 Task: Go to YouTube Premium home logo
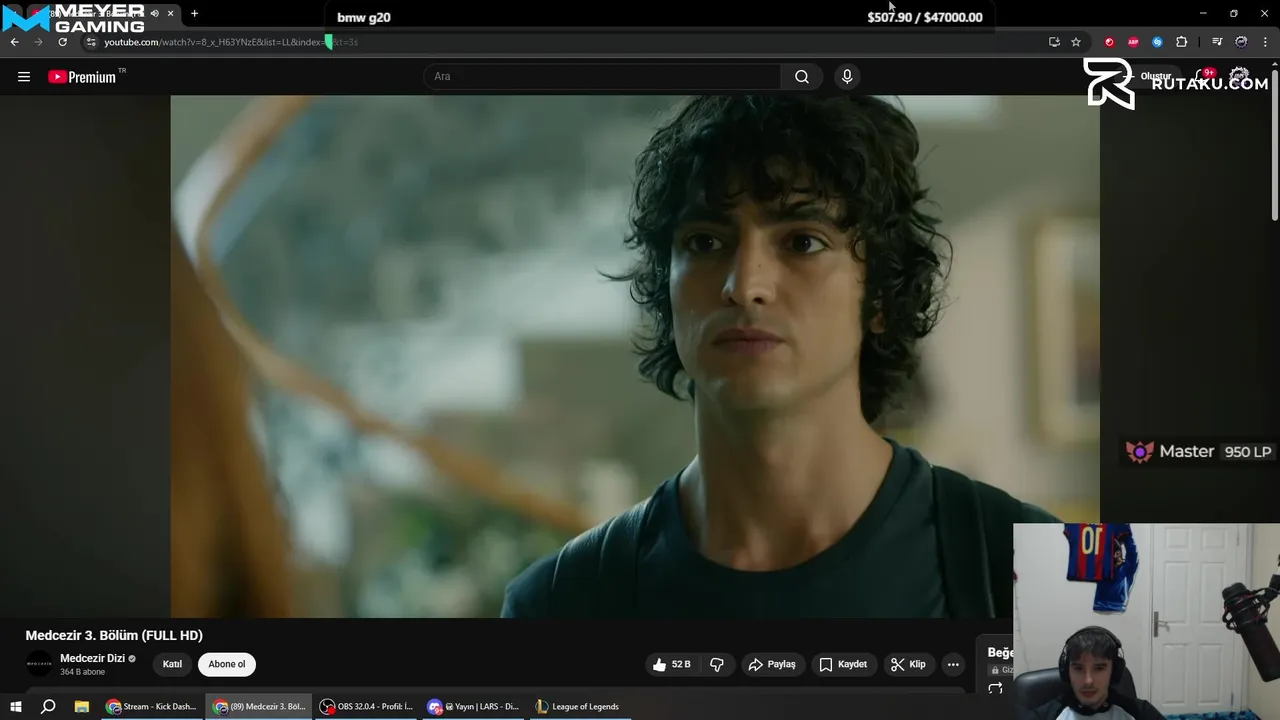pos(83,77)
